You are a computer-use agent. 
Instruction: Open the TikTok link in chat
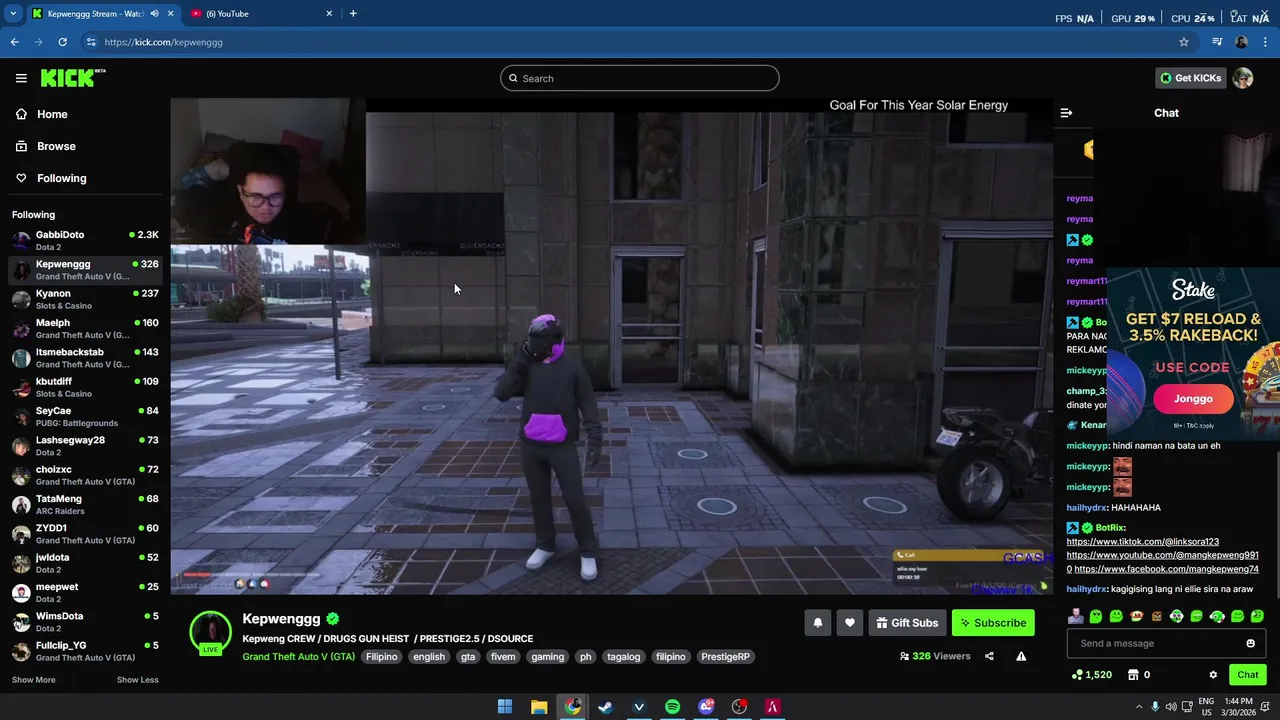tap(1142, 542)
